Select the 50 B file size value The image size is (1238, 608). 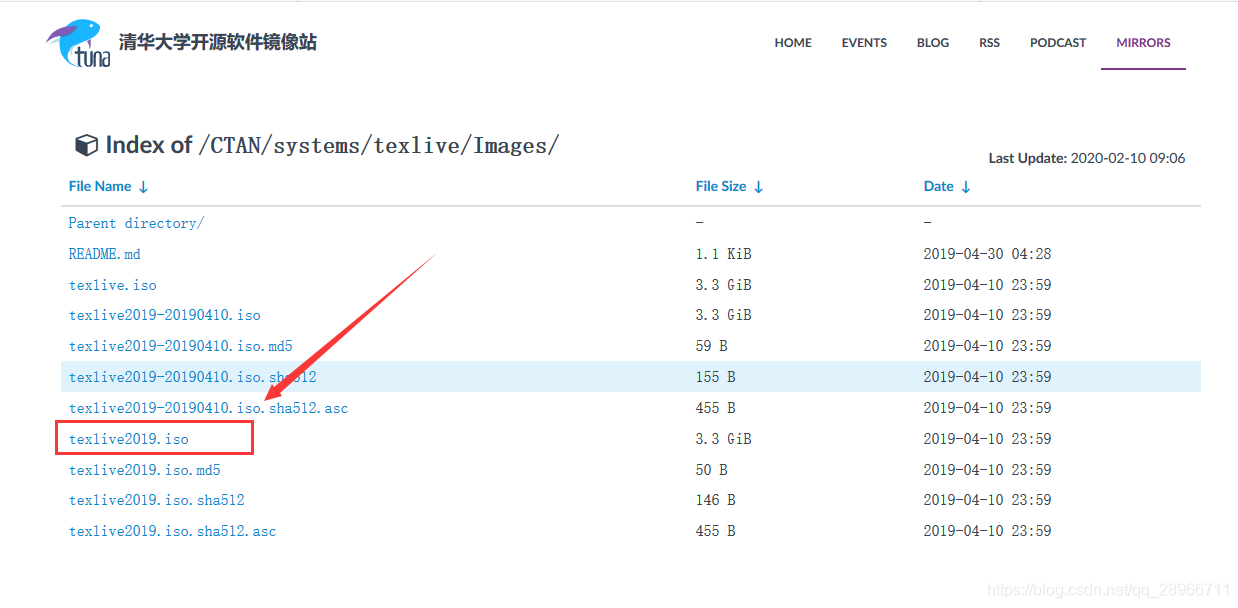coord(711,470)
